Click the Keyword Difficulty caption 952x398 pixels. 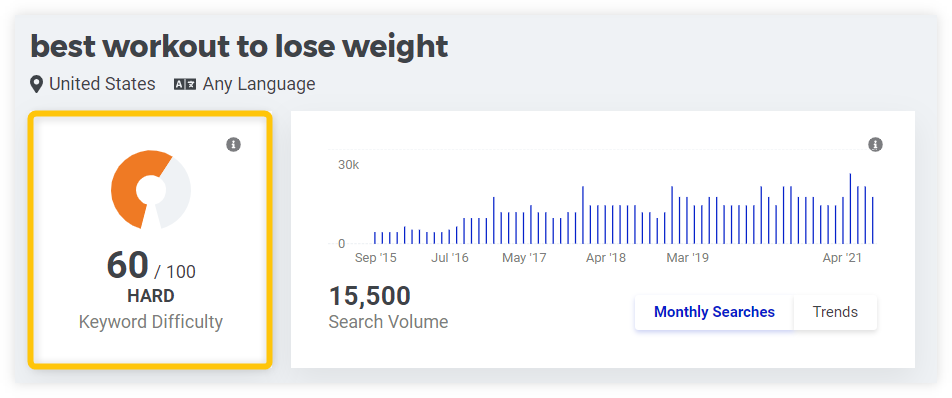click(151, 322)
